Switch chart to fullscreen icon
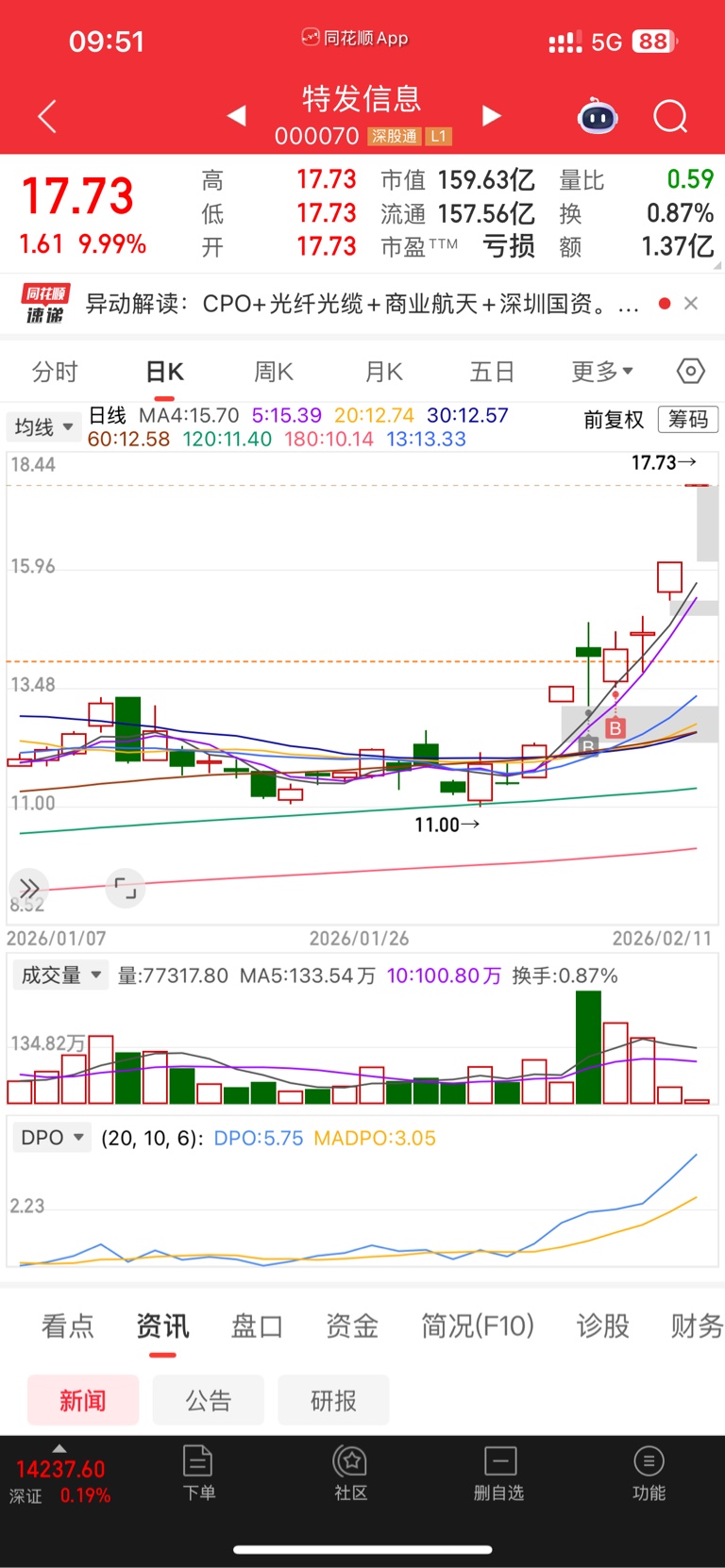Image resolution: width=725 pixels, height=1568 pixels. [x=126, y=888]
